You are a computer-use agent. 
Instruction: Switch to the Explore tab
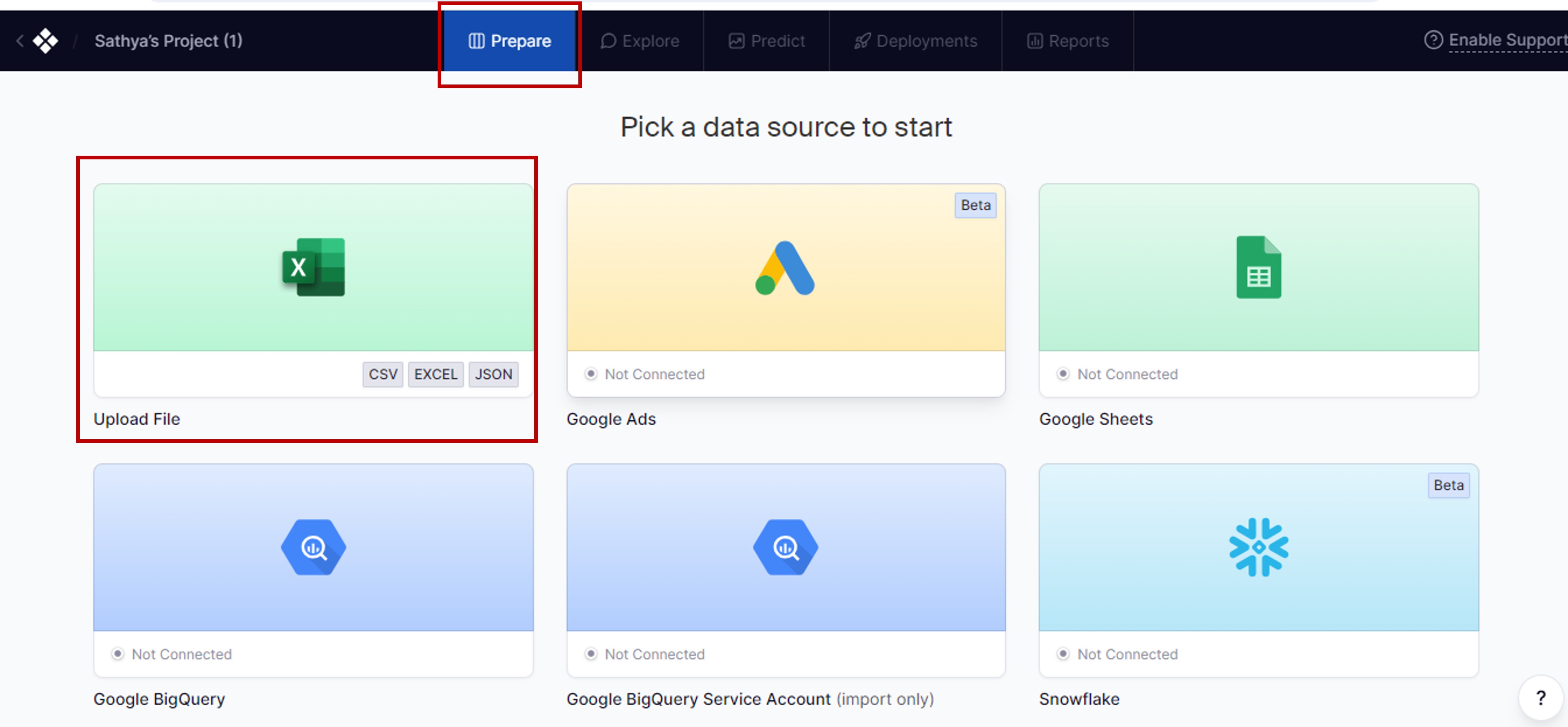click(640, 41)
